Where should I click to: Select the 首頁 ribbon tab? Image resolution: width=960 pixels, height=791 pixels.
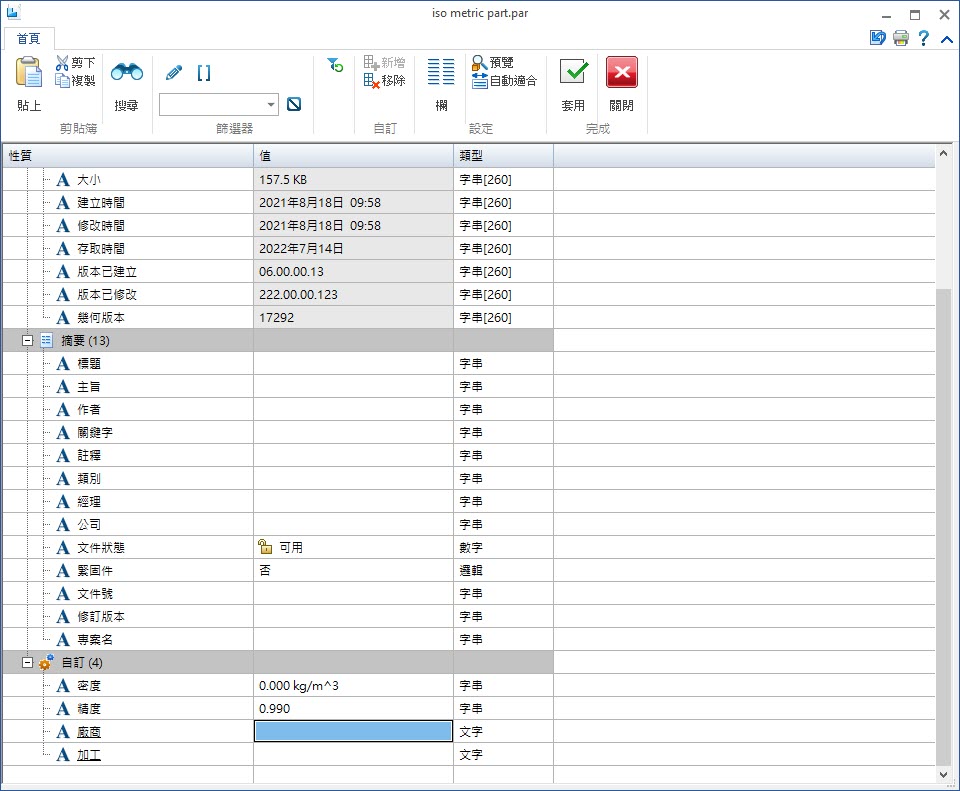click(28, 39)
